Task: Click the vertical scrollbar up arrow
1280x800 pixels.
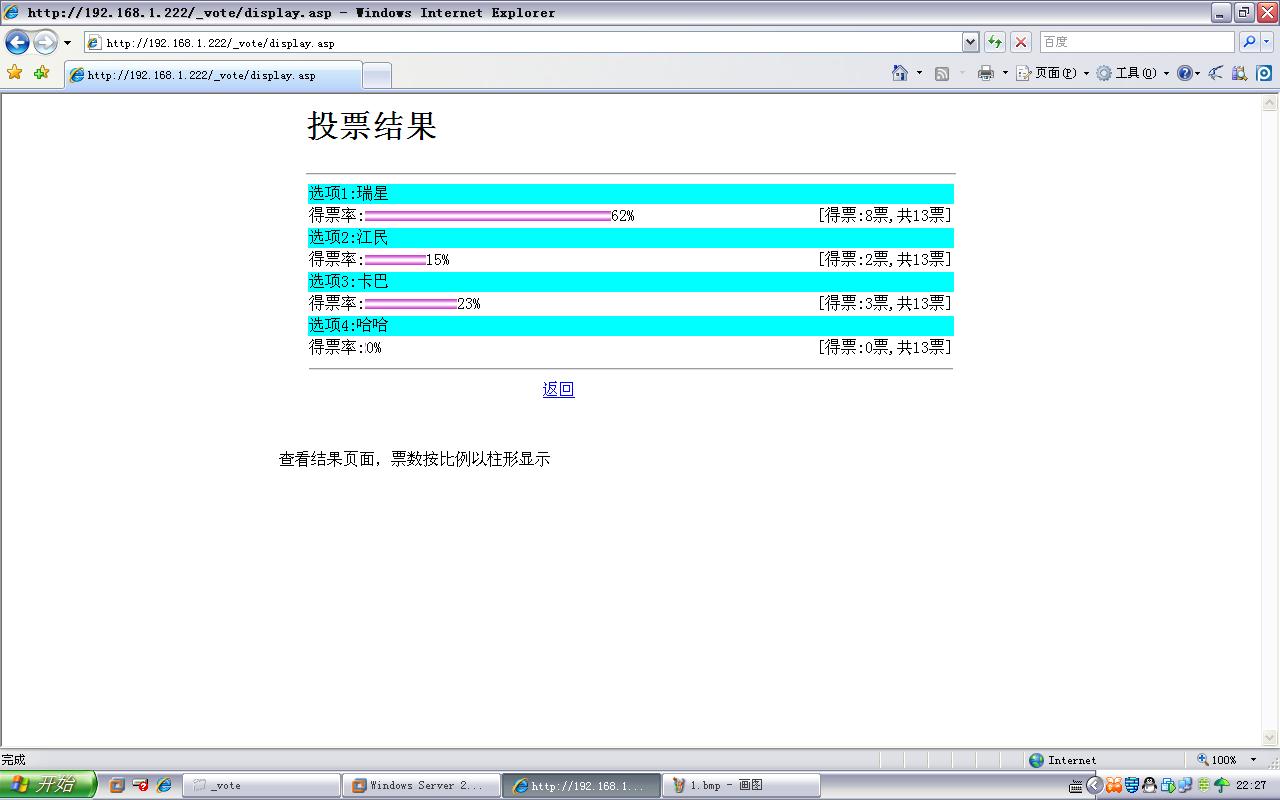Action: point(1271,102)
